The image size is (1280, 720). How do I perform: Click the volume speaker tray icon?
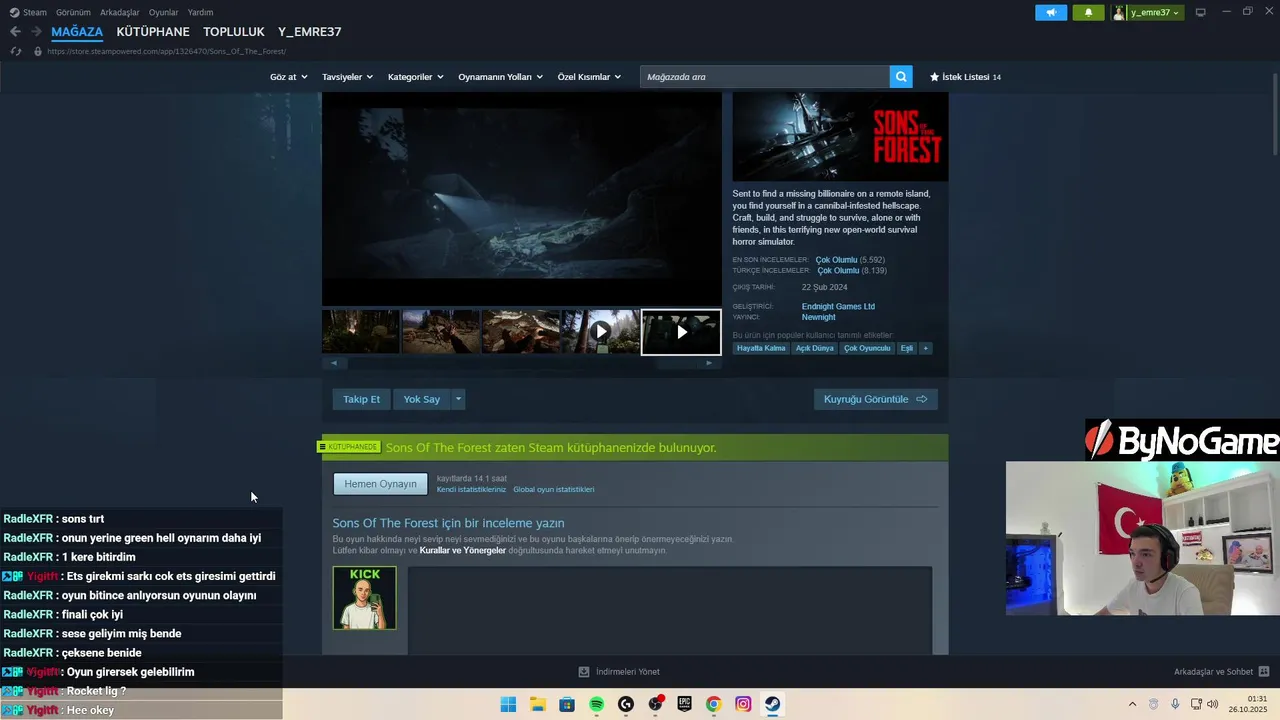pos(1213,704)
